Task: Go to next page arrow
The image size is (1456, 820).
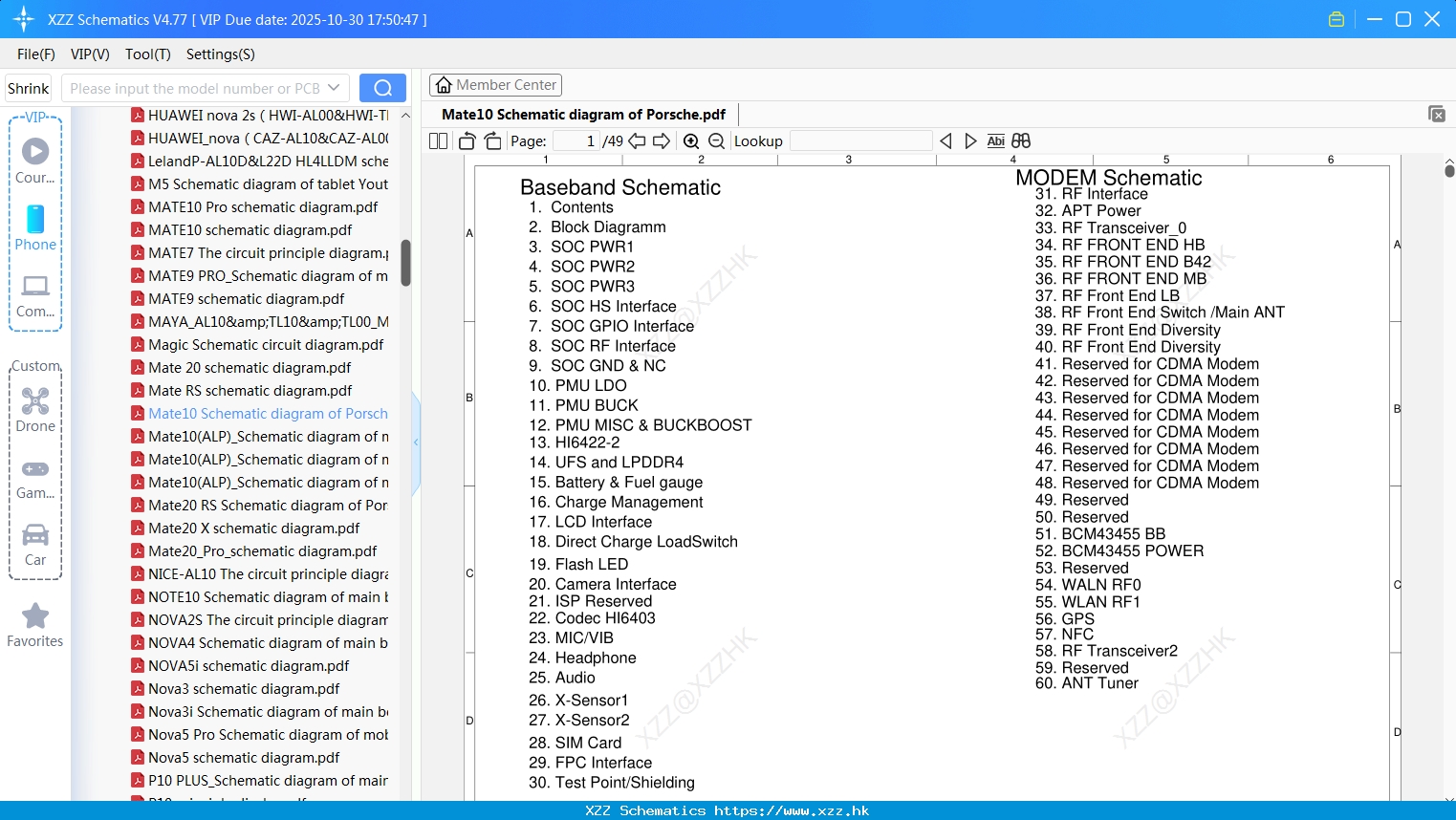Action: click(662, 141)
